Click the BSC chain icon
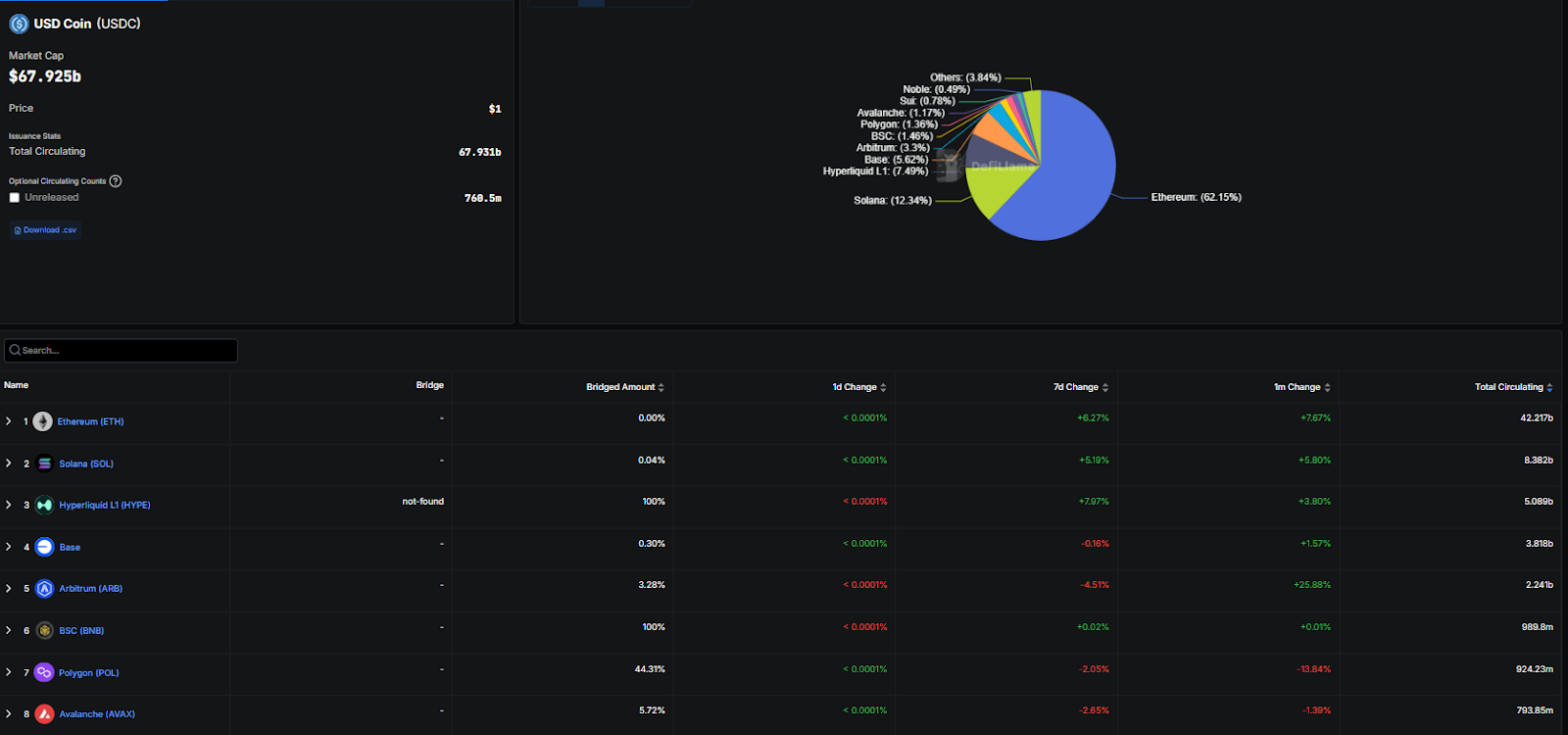The height and width of the screenshot is (735, 1568). point(44,631)
